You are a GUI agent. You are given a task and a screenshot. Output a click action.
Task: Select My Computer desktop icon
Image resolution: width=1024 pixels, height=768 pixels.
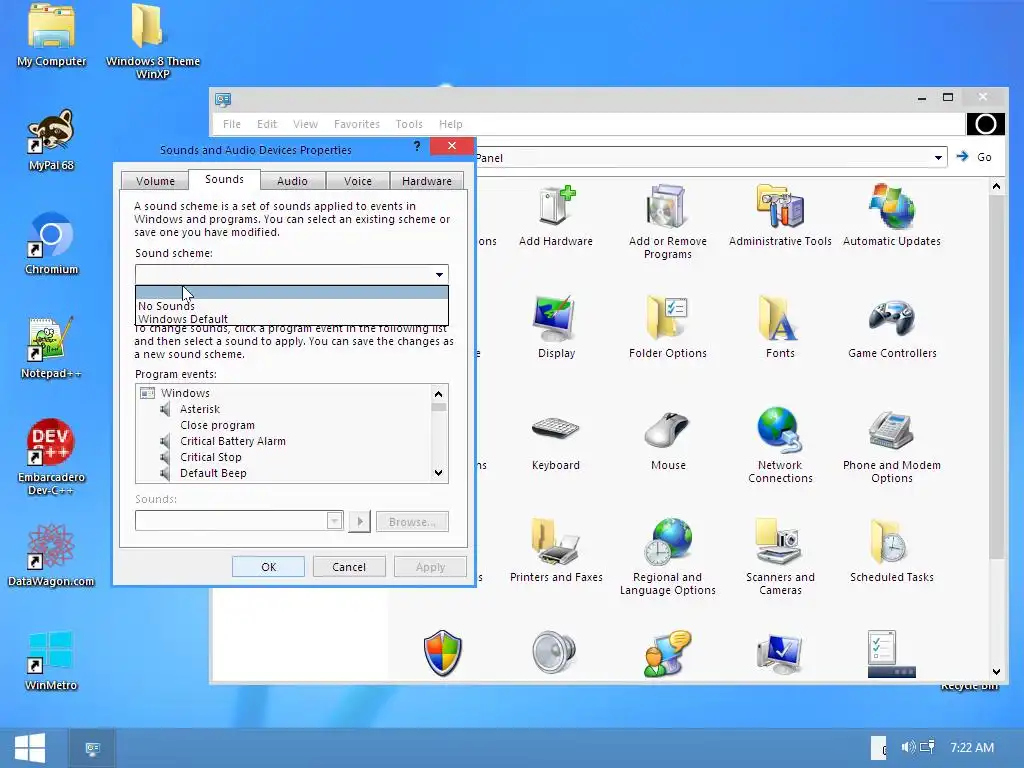pyautogui.click(x=51, y=36)
